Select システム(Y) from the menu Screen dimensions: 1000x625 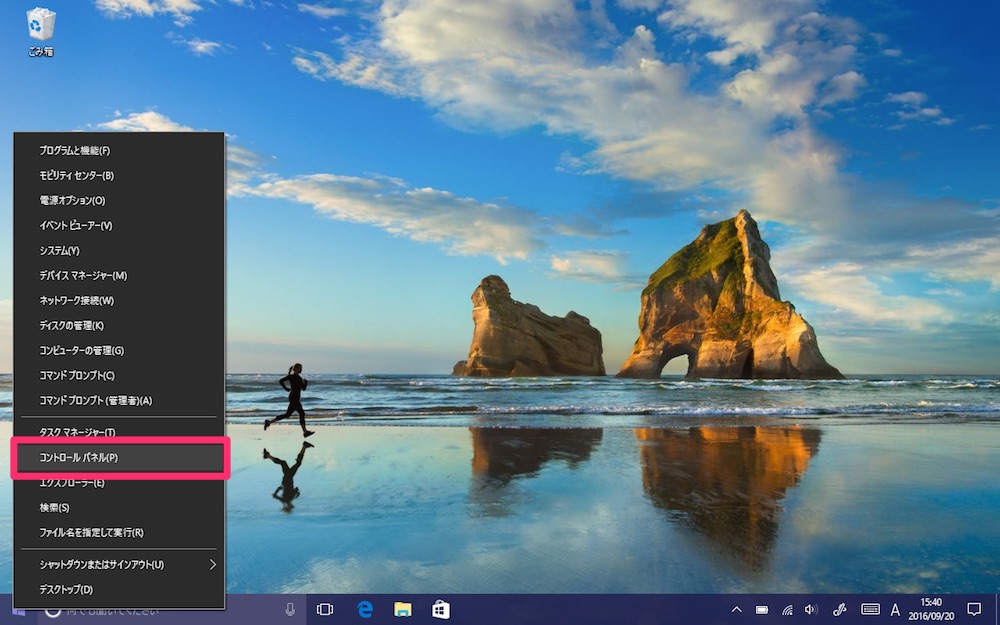click(119, 251)
